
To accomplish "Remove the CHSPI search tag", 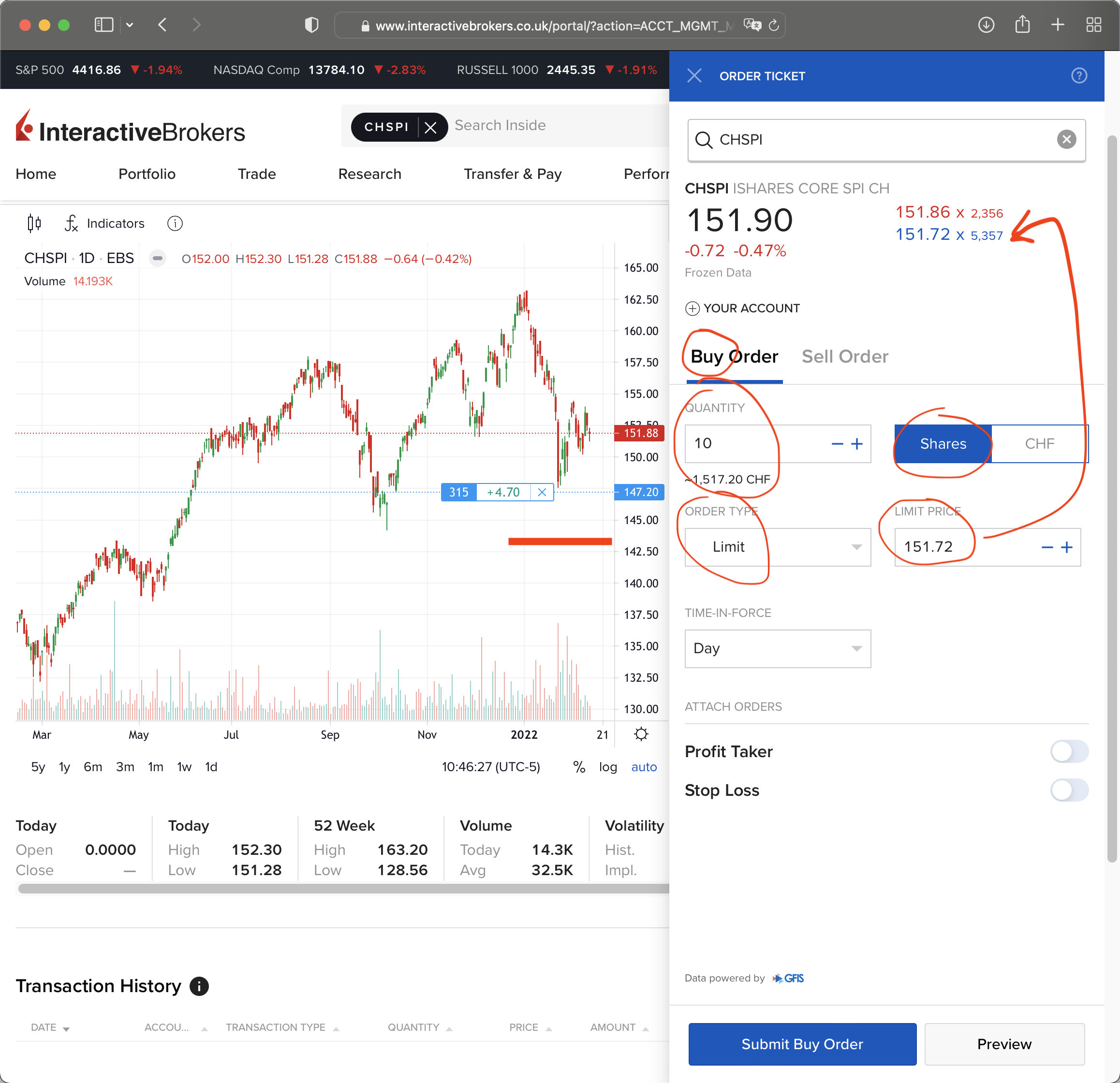I will [x=431, y=127].
